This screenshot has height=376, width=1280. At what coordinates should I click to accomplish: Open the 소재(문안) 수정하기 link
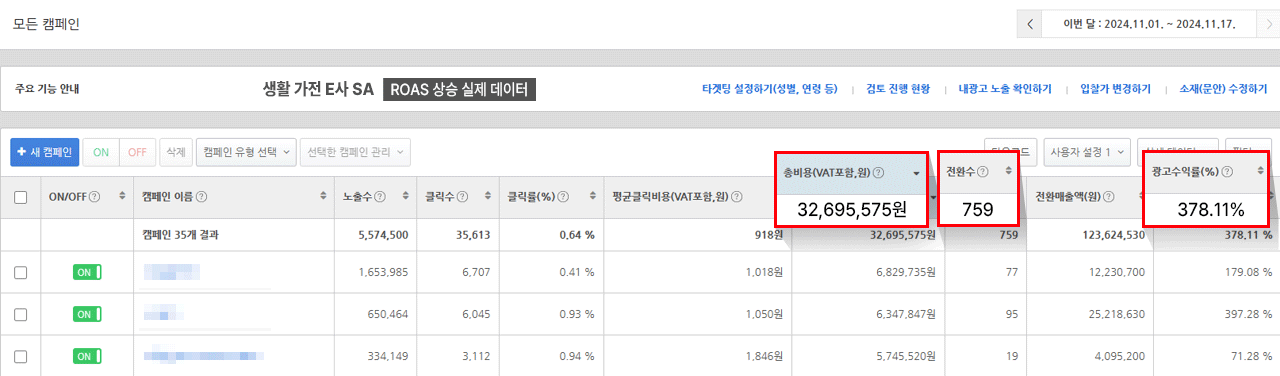pos(1224,89)
